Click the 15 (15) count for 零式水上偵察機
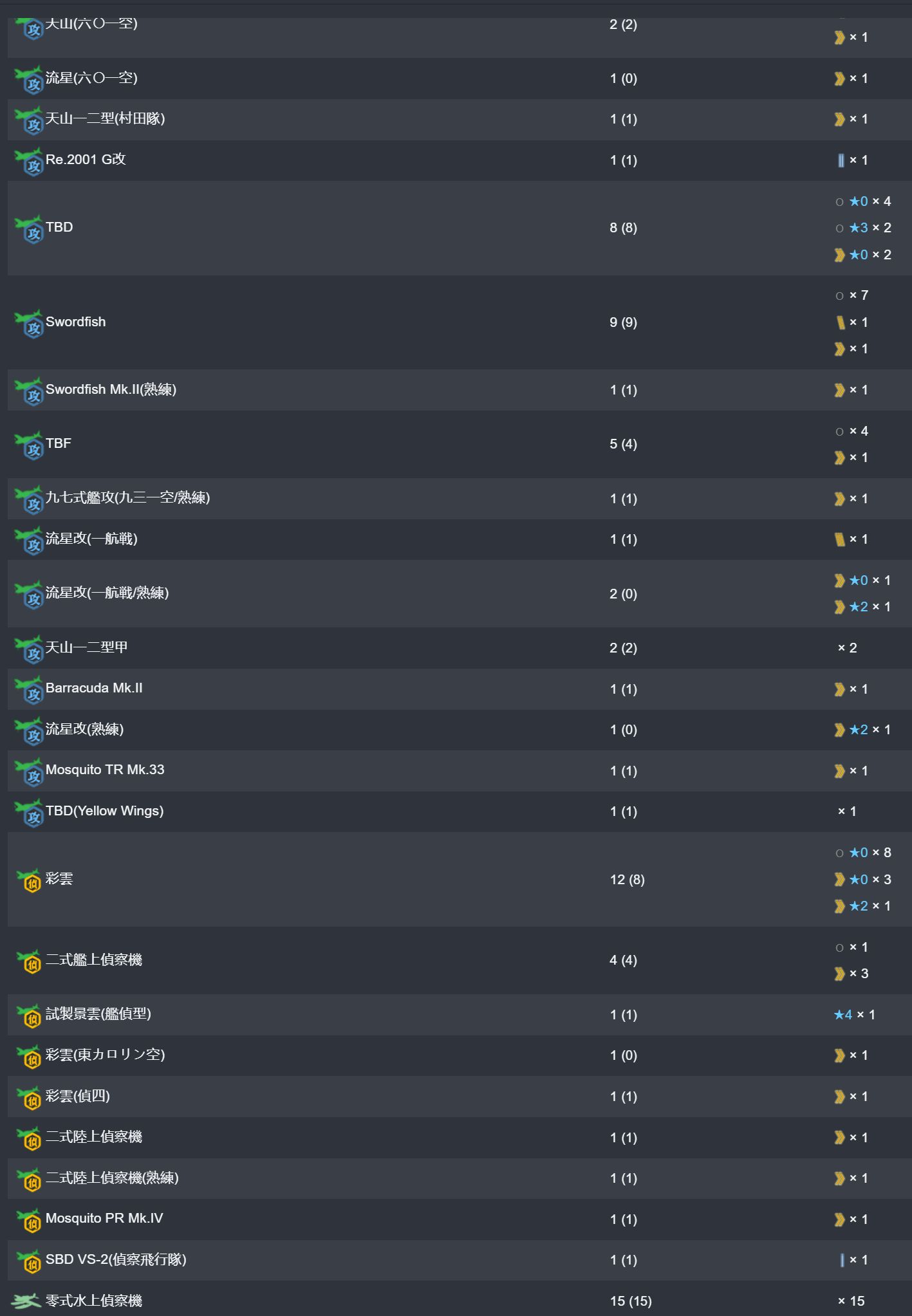The image size is (912, 1316). (x=631, y=1301)
